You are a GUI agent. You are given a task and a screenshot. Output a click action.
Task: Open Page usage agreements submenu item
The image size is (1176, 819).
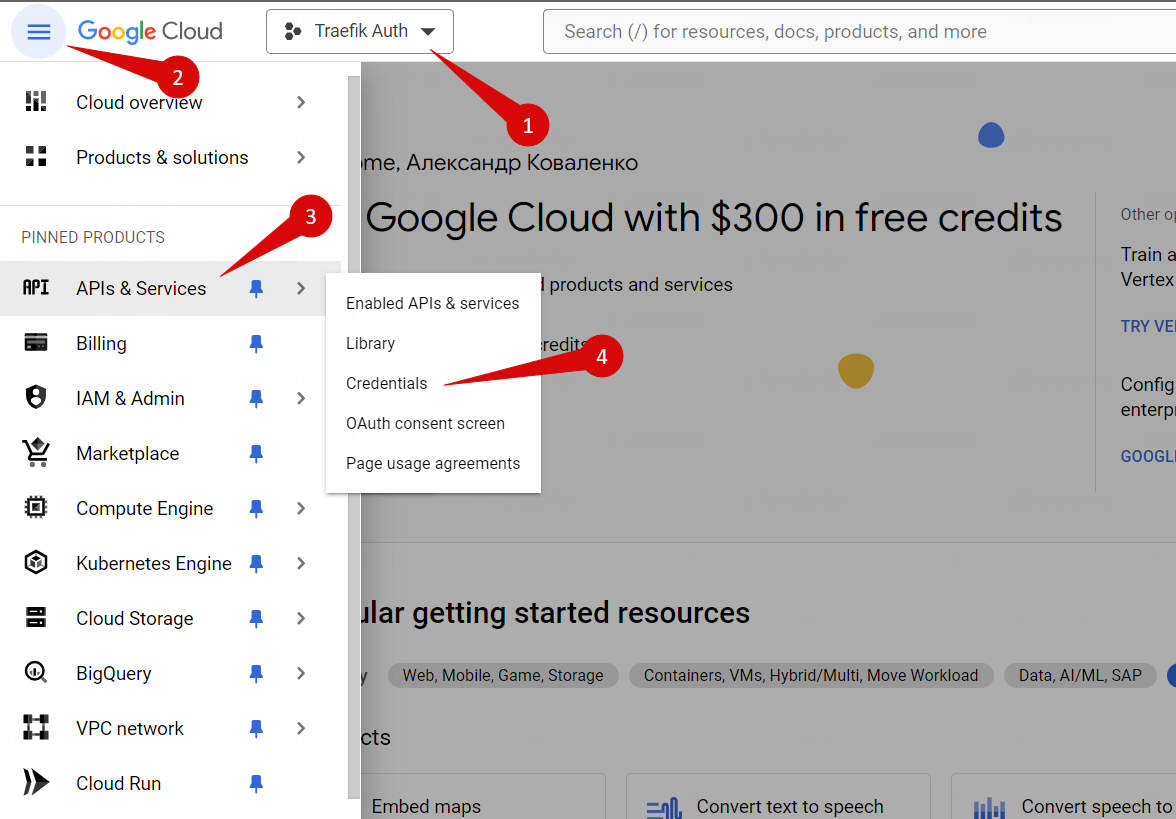[x=433, y=464]
